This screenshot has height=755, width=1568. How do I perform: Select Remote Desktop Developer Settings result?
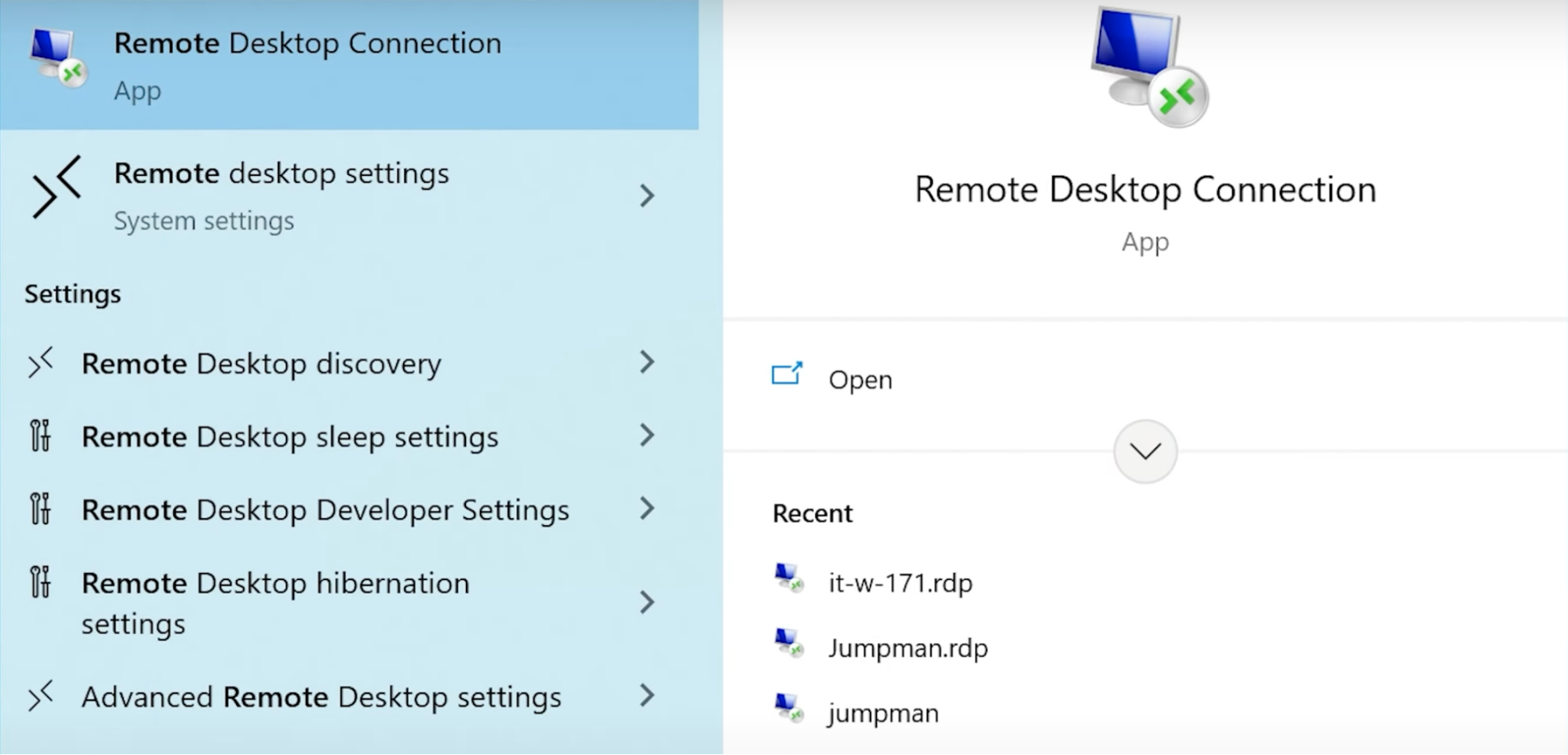pyautogui.click(x=349, y=509)
